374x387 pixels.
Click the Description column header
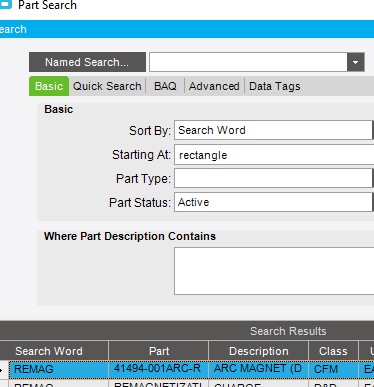coord(259,351)
